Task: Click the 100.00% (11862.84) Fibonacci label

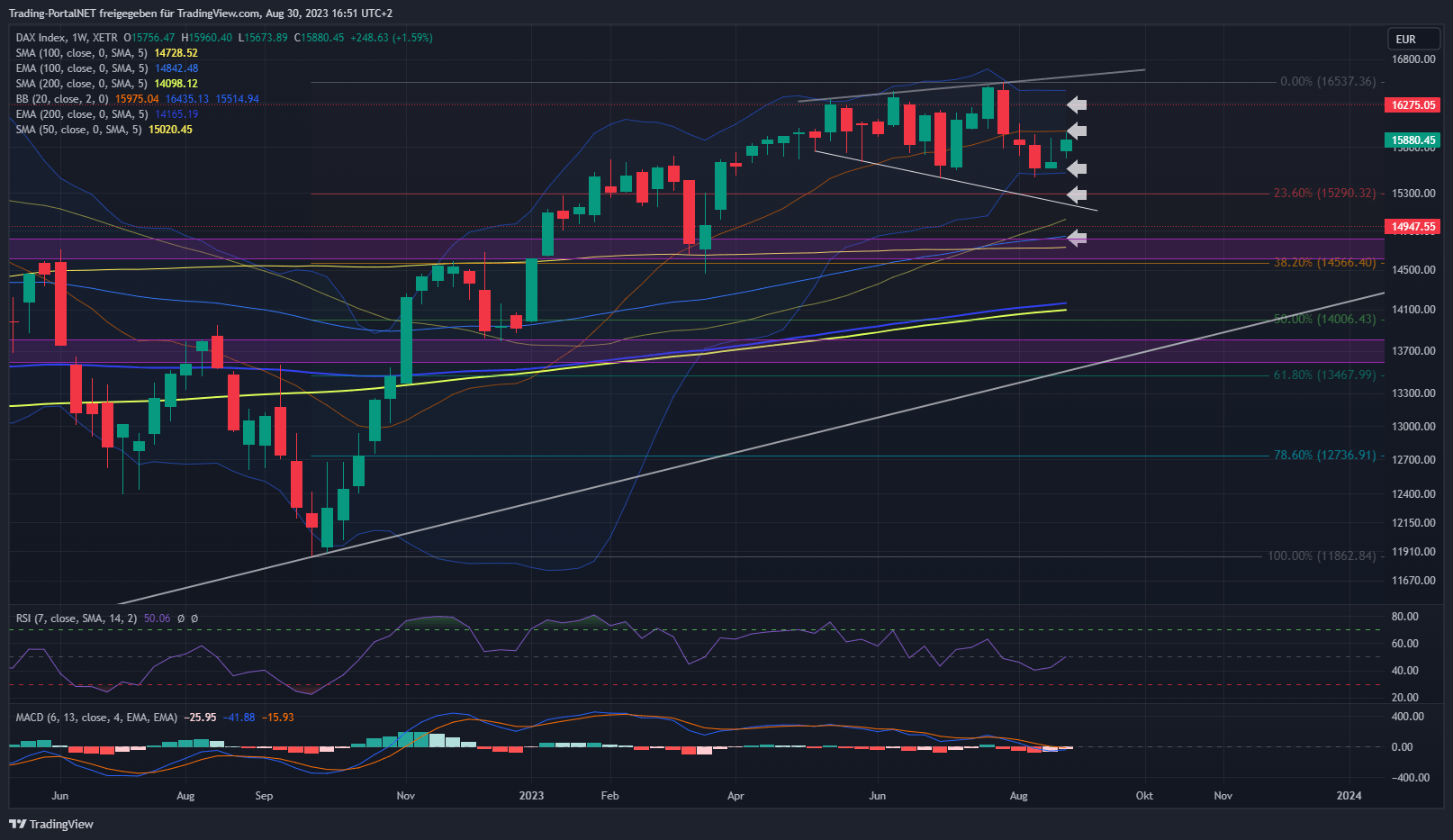Action: click(x=1321, y=556)
